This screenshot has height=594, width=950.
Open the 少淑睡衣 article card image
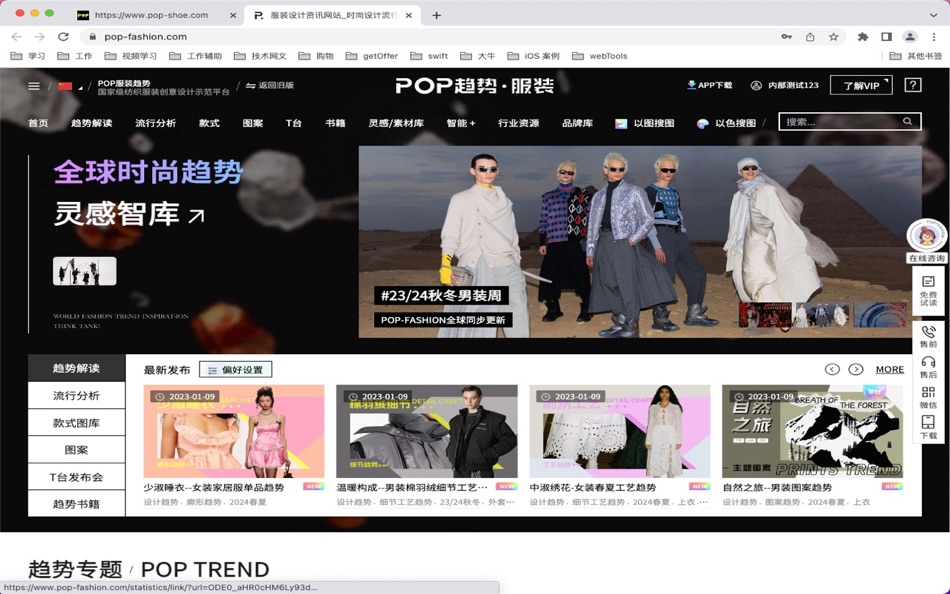(x=234, y=431)
